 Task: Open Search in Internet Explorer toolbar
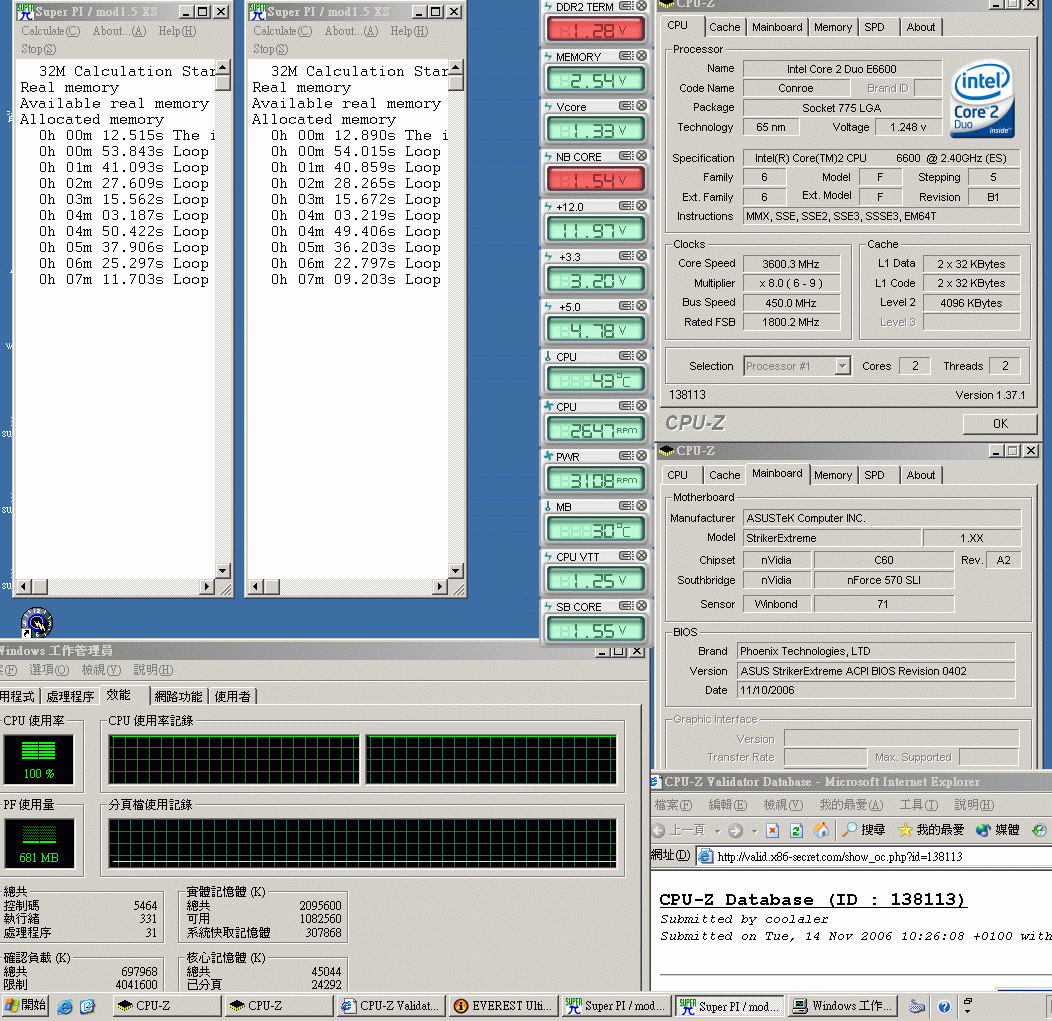pos(864,830)
